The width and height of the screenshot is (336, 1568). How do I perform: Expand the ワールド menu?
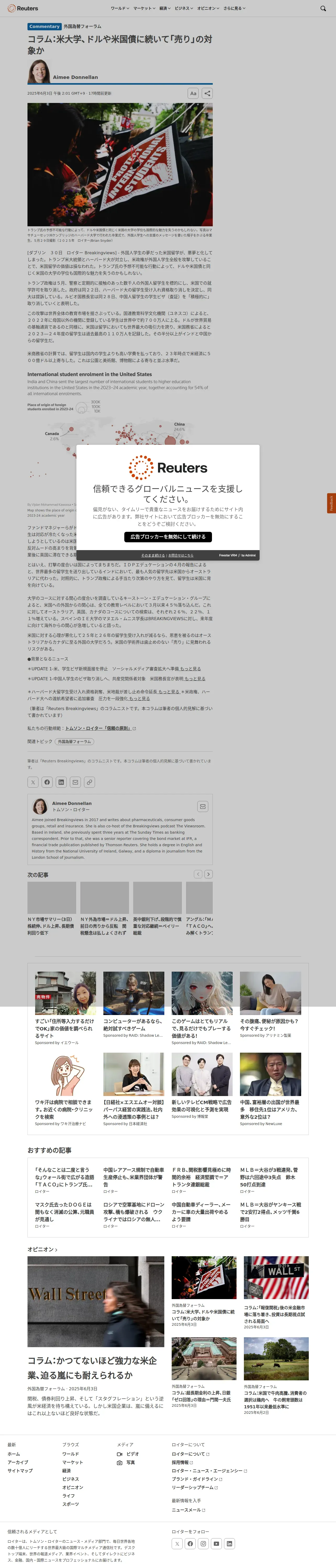pos(120,9)
